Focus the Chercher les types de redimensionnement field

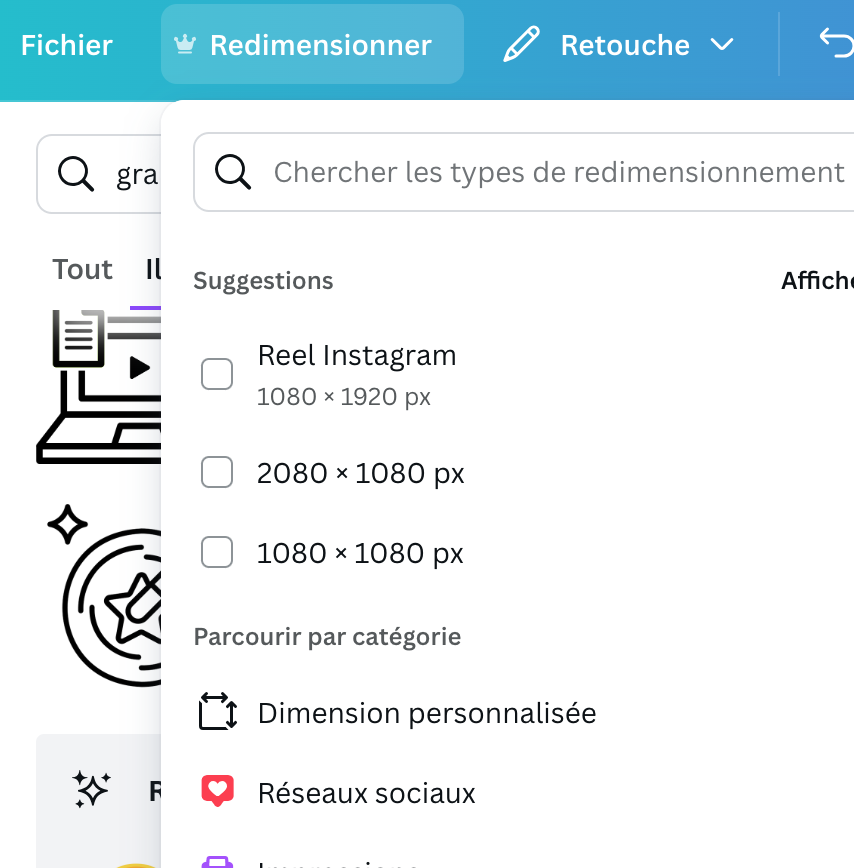(x=524, y=172)
